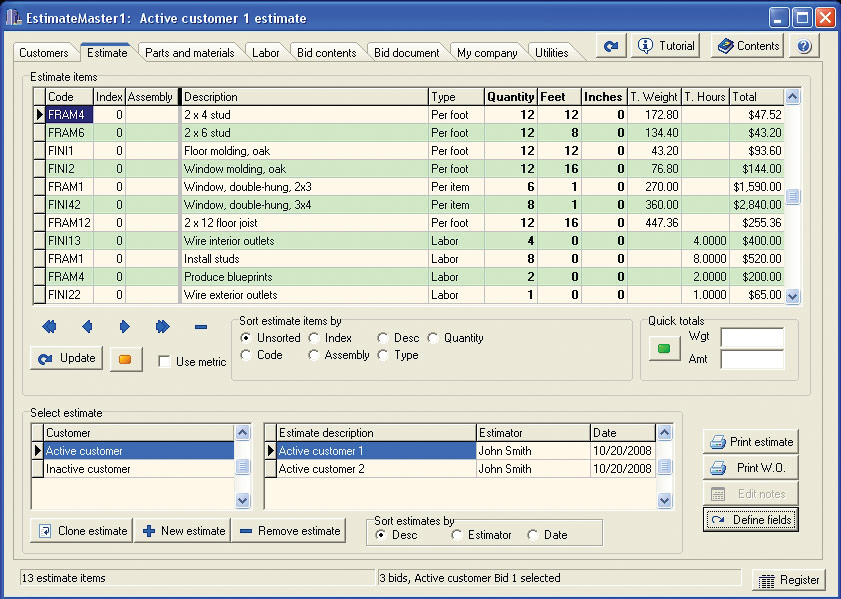
Task: Open the Utilities tab
Action: point(552,53)
